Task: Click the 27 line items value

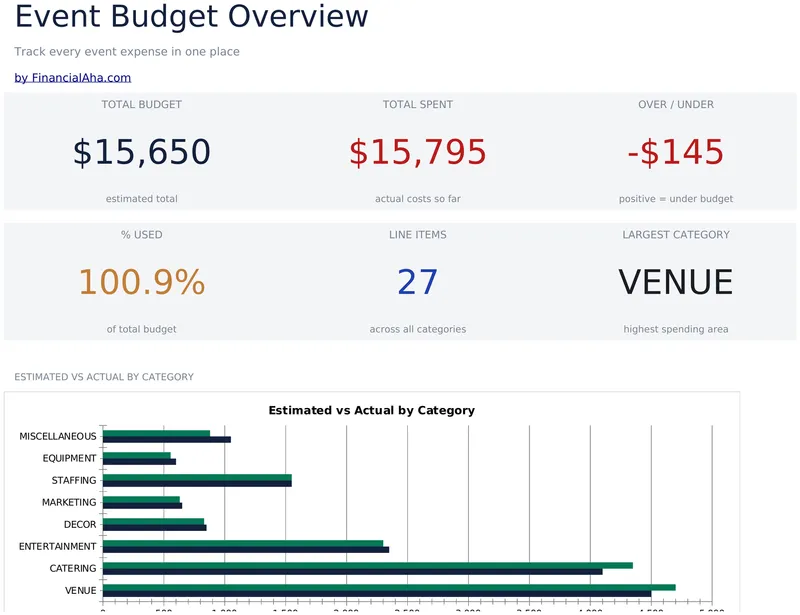Action: pos(418,282)
